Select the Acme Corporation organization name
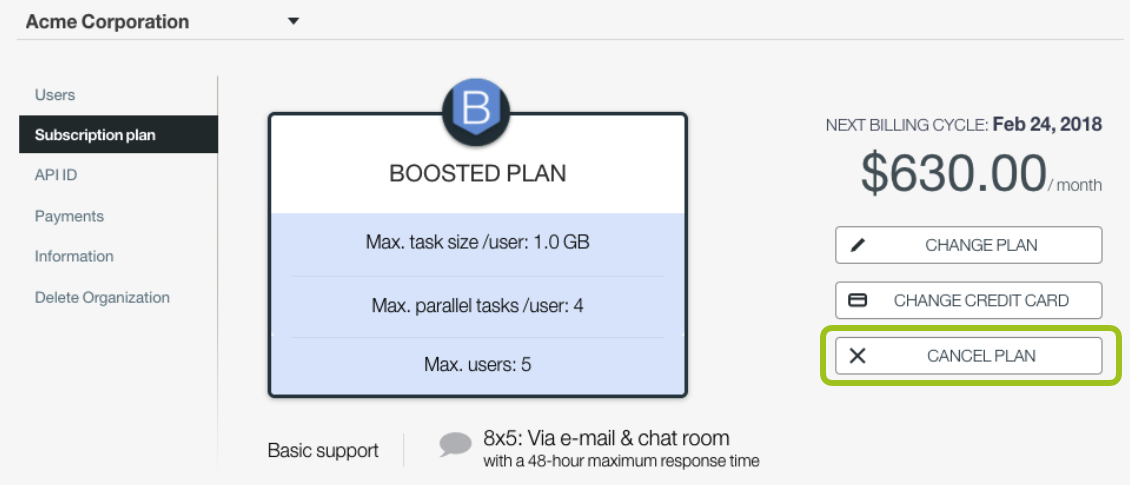The image size is (1130, 485). pyautogui.click(x=107, y=22)
